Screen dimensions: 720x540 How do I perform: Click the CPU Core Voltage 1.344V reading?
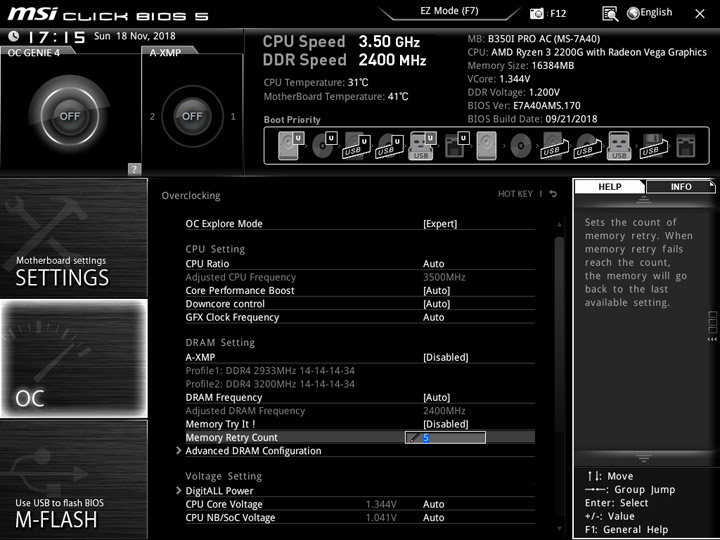click(x=381, y=504)
